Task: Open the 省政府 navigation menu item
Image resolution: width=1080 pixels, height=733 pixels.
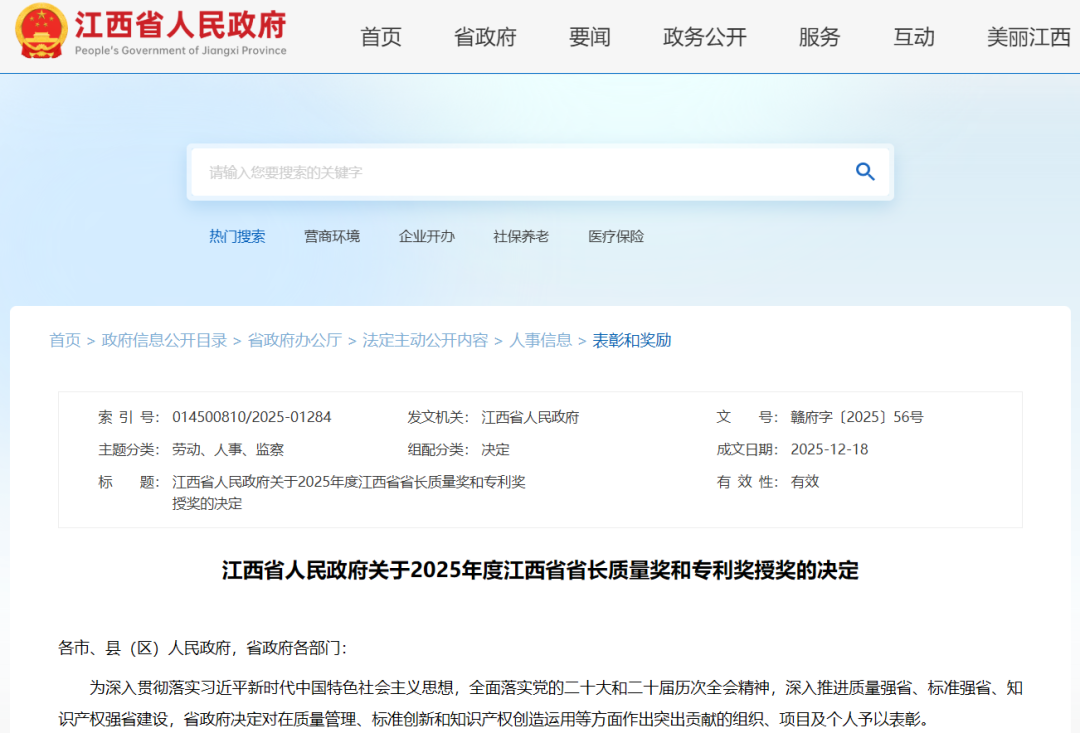Action: 484,37
